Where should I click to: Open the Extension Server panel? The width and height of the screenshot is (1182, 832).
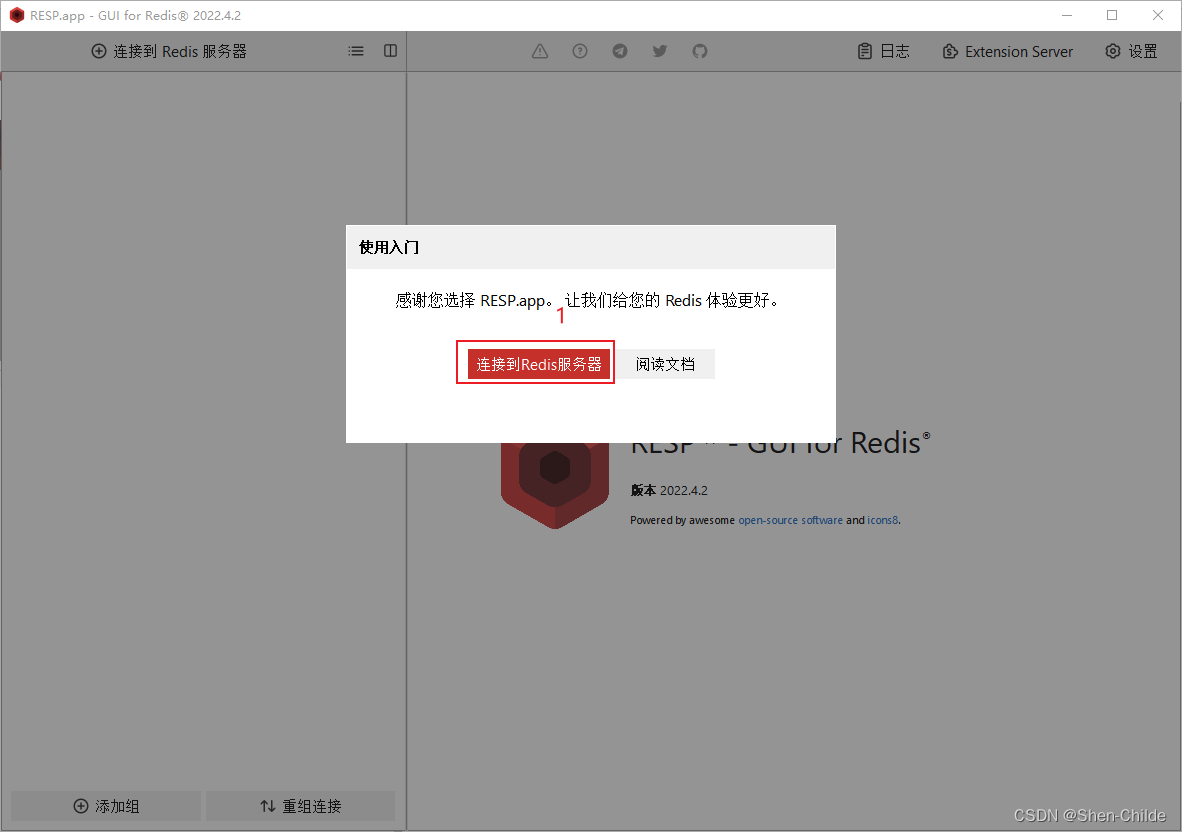point(1007,51)
